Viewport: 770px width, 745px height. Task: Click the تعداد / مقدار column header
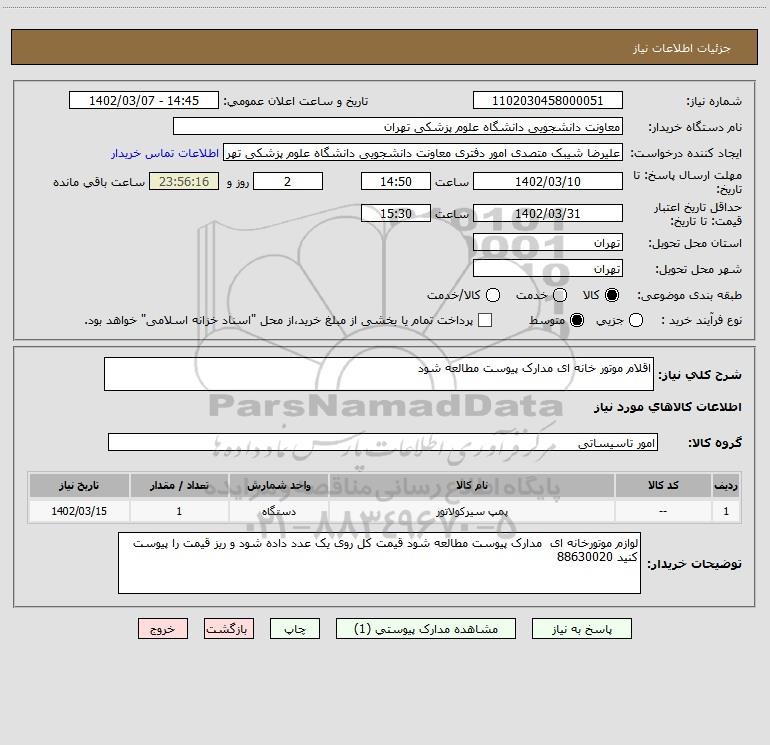[179, 485]
